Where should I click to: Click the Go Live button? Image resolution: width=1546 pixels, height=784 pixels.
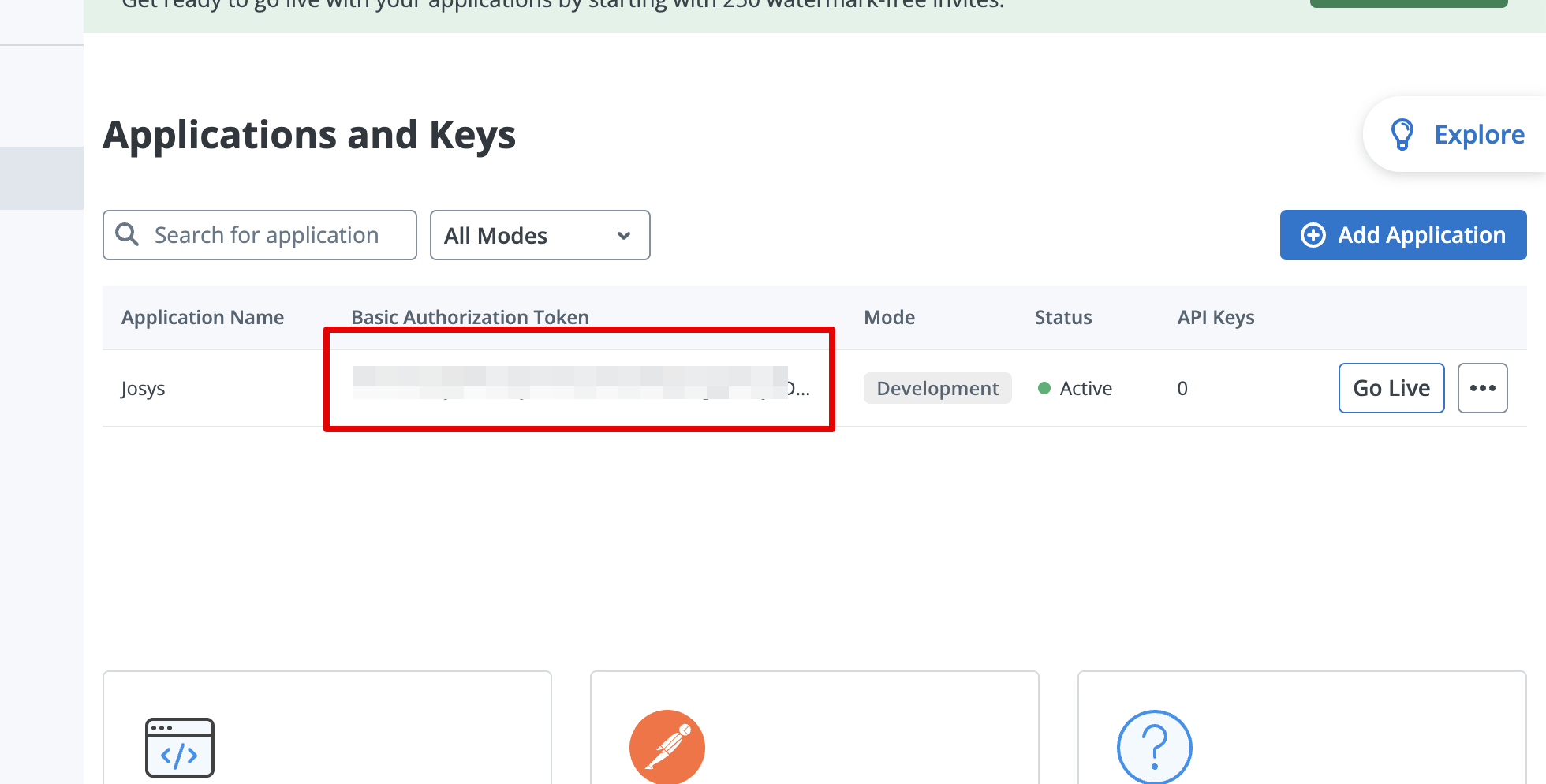[1391, 388]
